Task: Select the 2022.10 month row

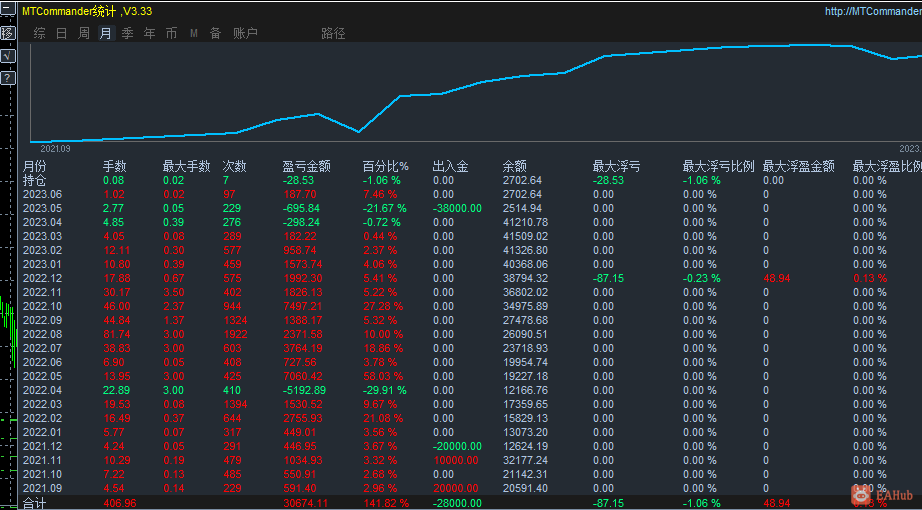Action: [x=42, y=306]
